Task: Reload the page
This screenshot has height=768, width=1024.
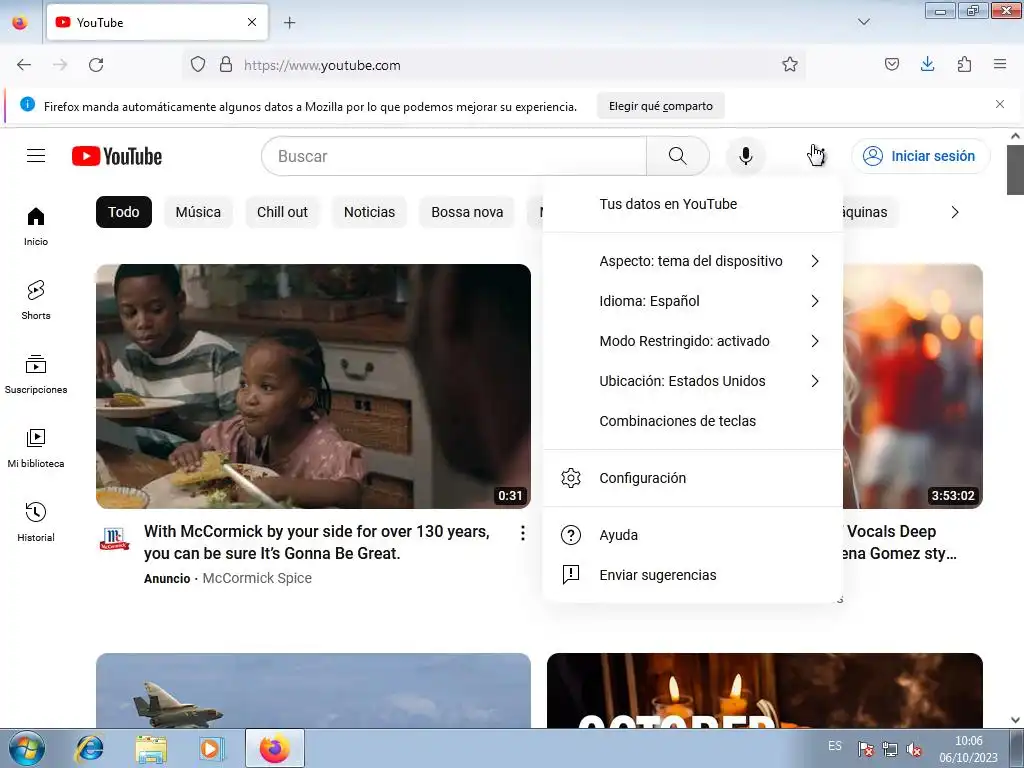Action: coord(96,65)
